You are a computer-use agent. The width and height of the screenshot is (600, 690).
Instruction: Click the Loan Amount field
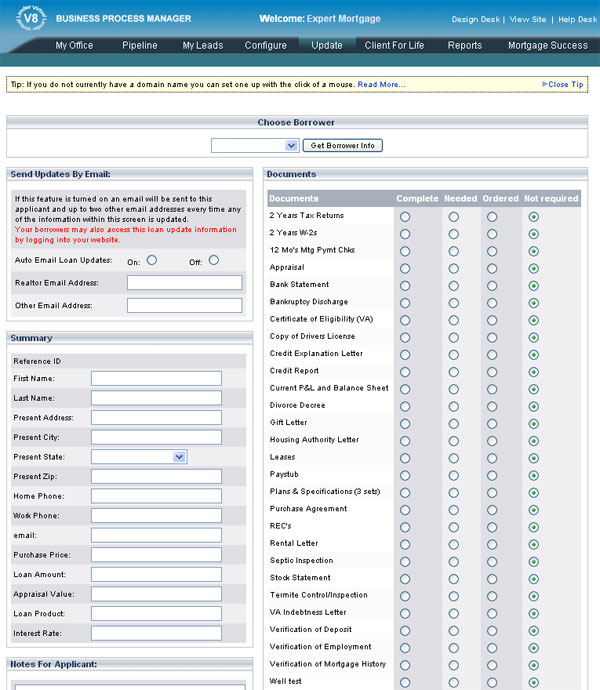click(156, 574)
